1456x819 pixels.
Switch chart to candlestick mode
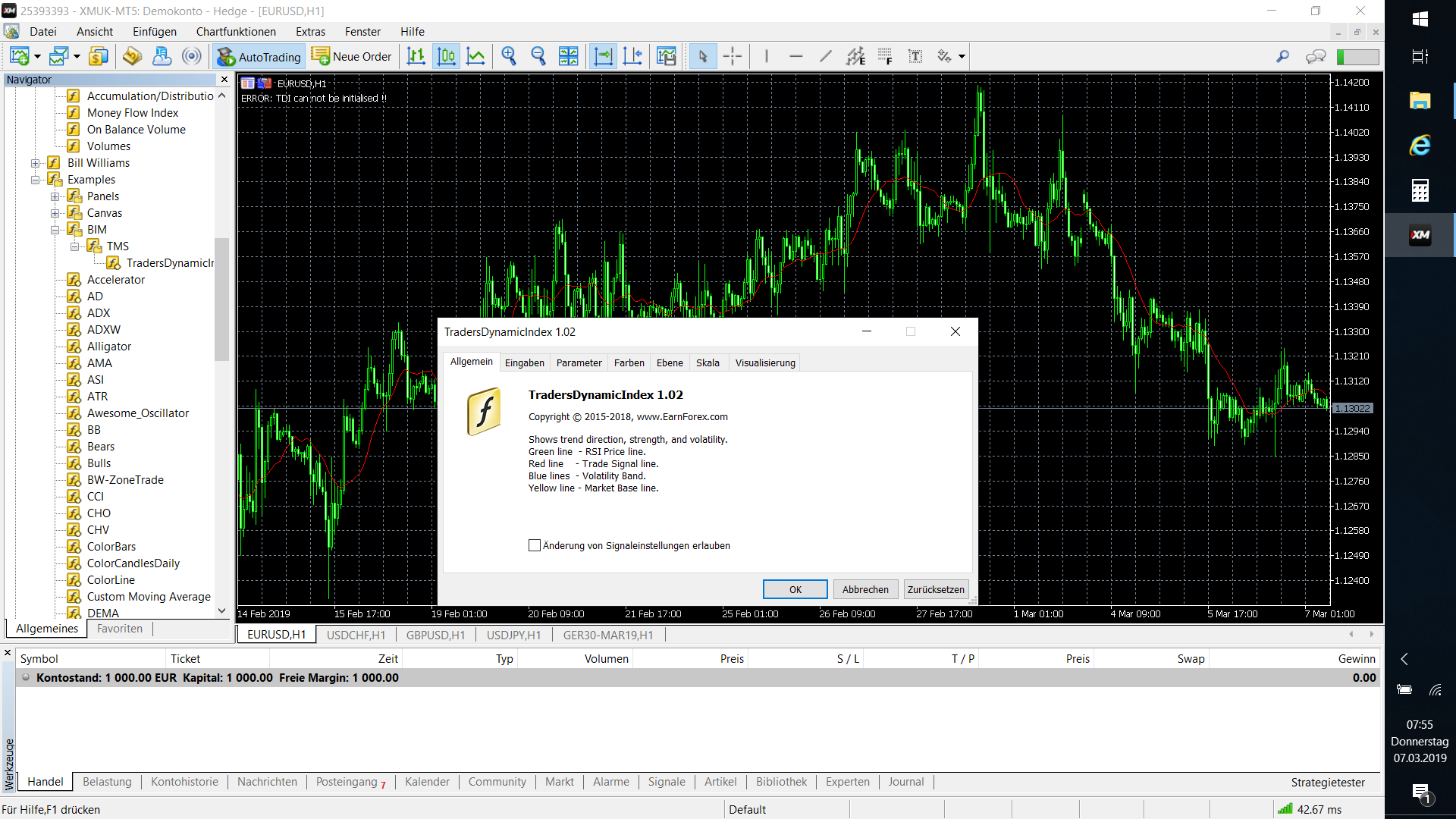click(447, 56)
